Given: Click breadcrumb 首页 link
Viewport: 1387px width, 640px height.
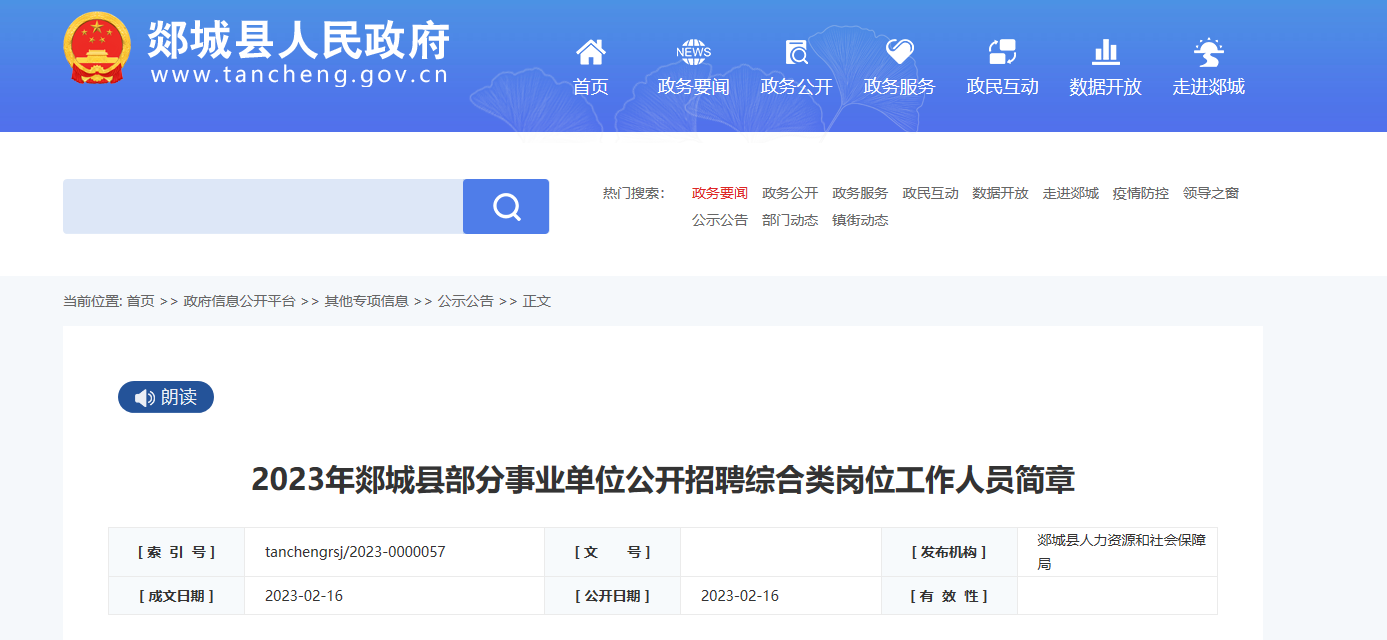Looking at the screenshot, I should [x=140, y=301].
